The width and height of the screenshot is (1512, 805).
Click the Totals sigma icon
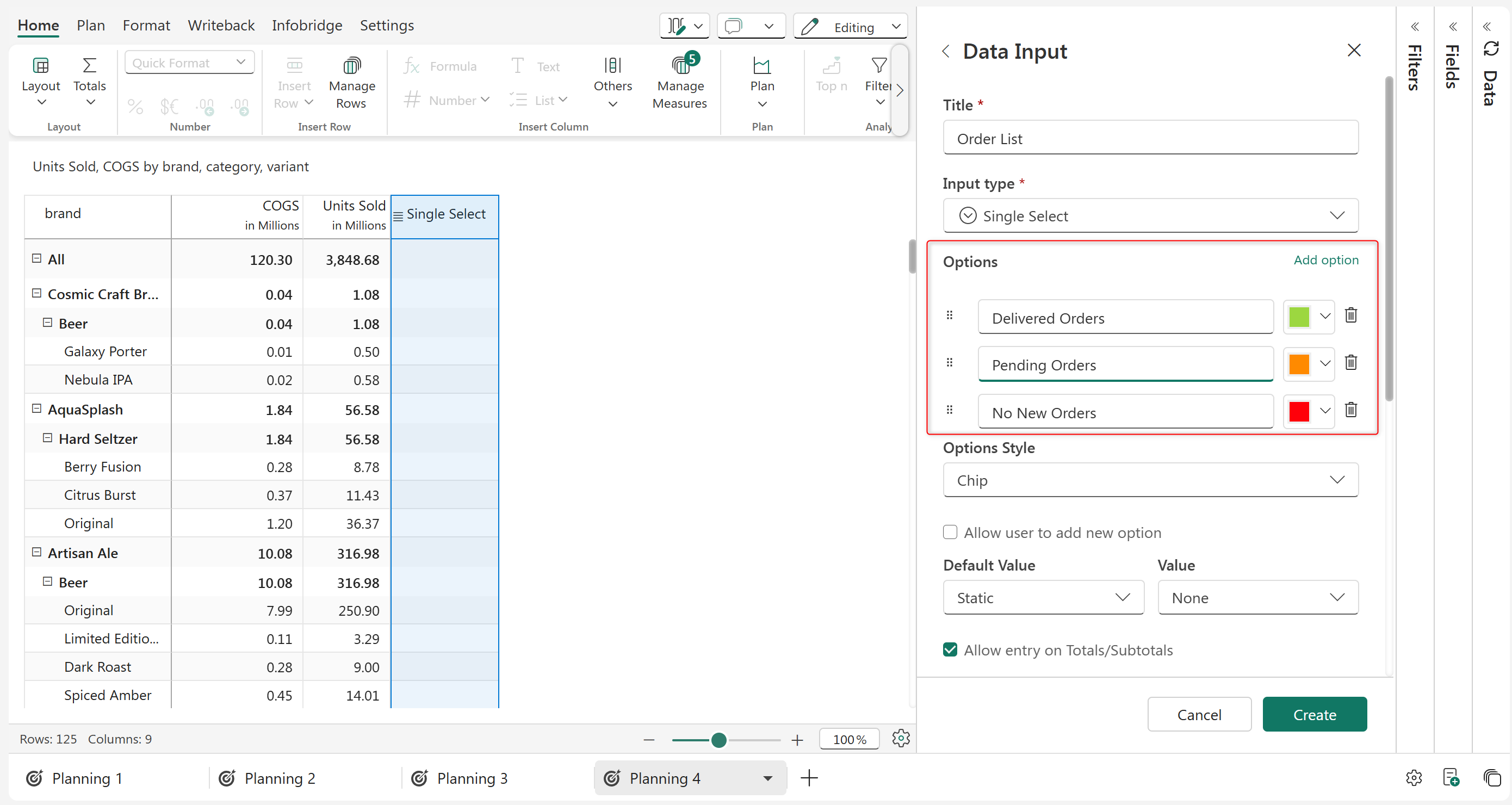click(x=89, y=65)
